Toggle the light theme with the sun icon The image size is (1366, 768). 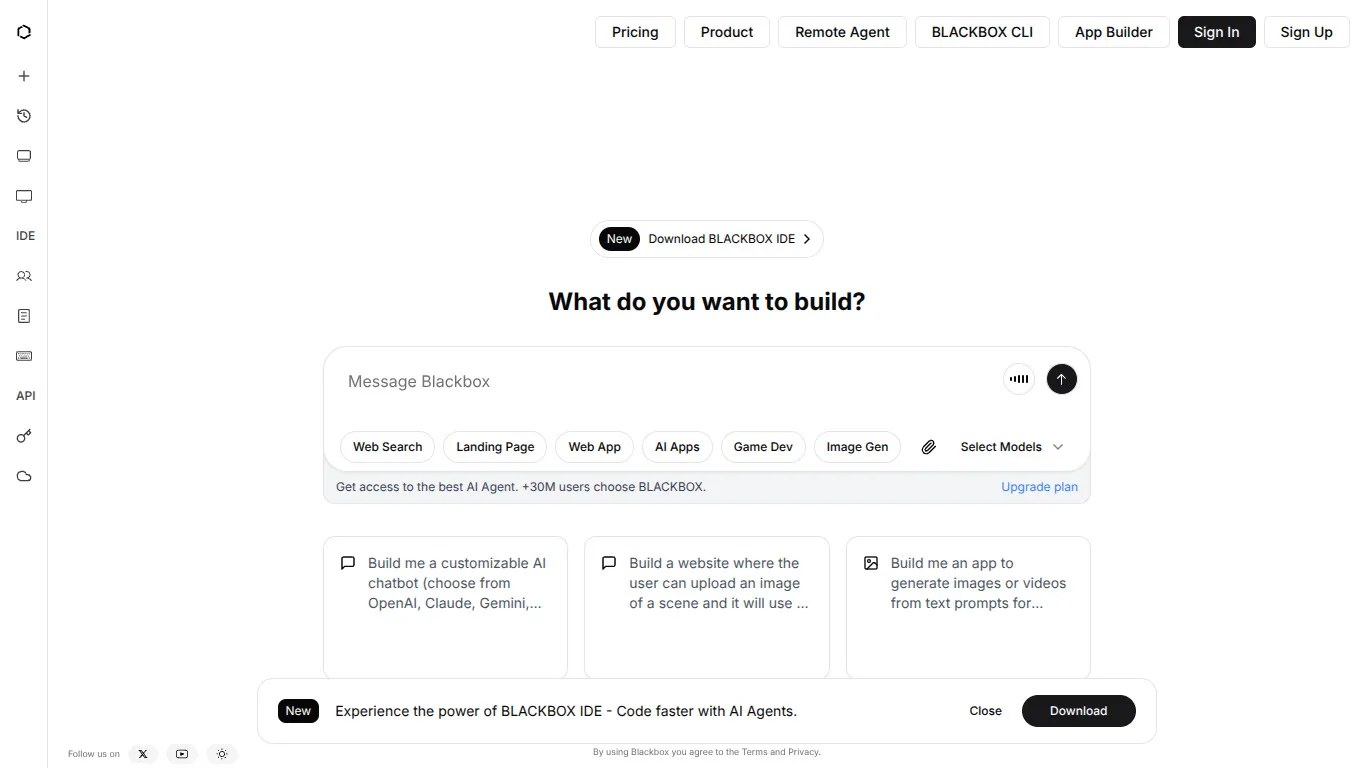(x=222, y=754)
